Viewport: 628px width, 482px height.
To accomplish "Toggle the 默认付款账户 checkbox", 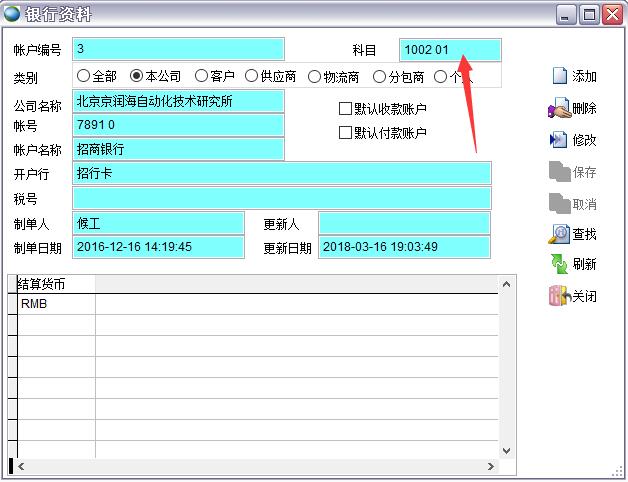I will coord(346,132).
